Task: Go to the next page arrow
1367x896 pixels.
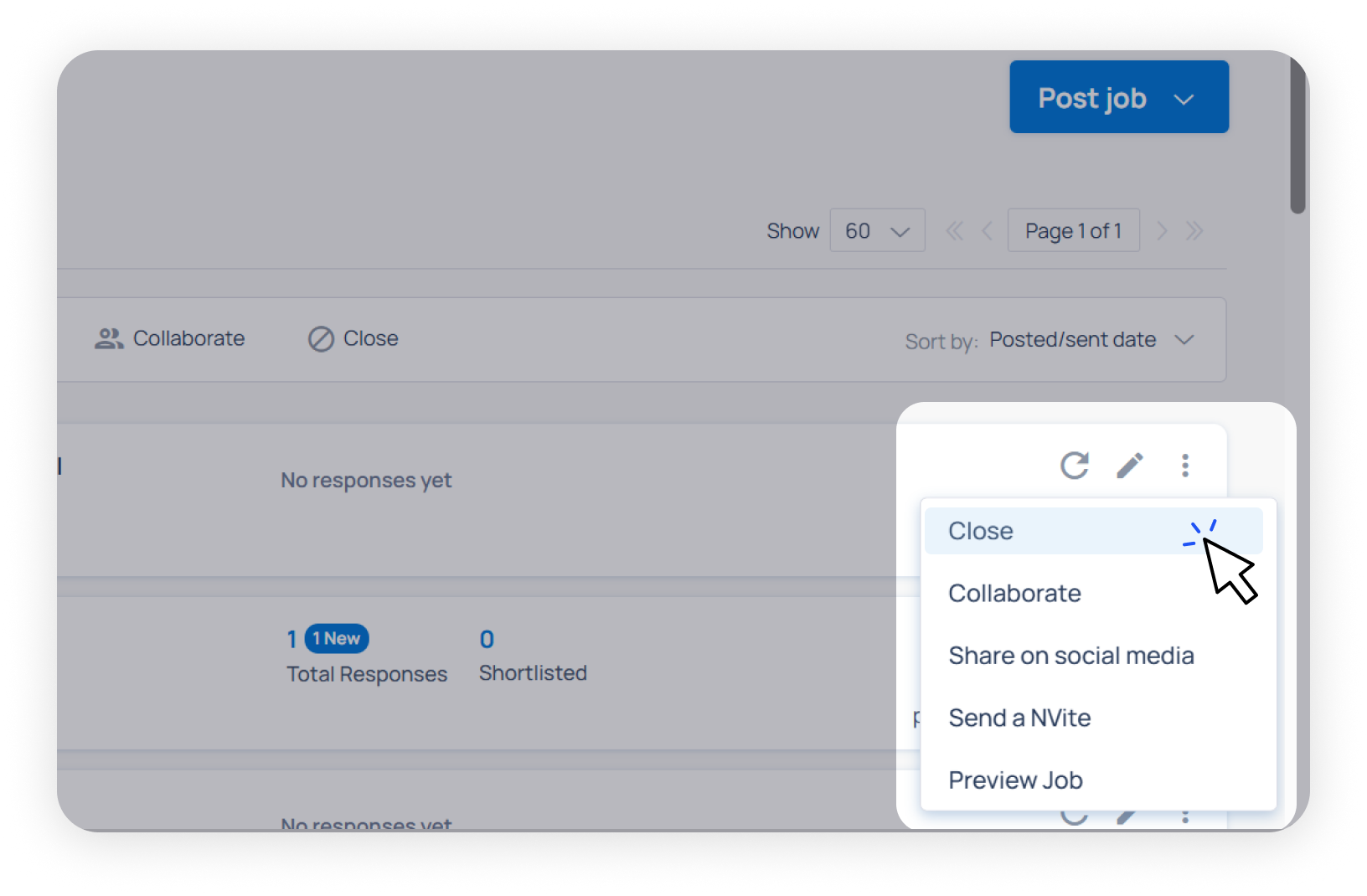Action: pyautogui.click(x=1162, y=231)
